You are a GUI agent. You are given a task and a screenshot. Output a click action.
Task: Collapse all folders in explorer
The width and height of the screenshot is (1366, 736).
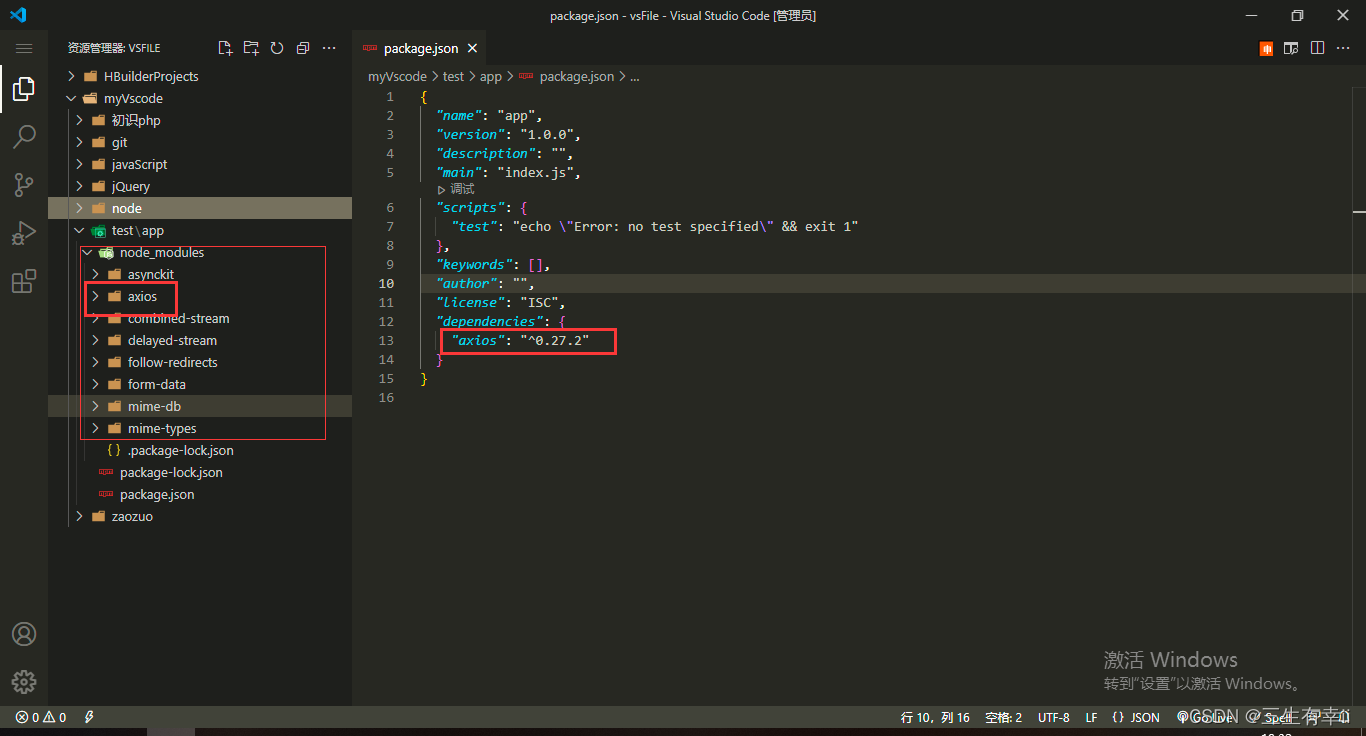(303, 48)
